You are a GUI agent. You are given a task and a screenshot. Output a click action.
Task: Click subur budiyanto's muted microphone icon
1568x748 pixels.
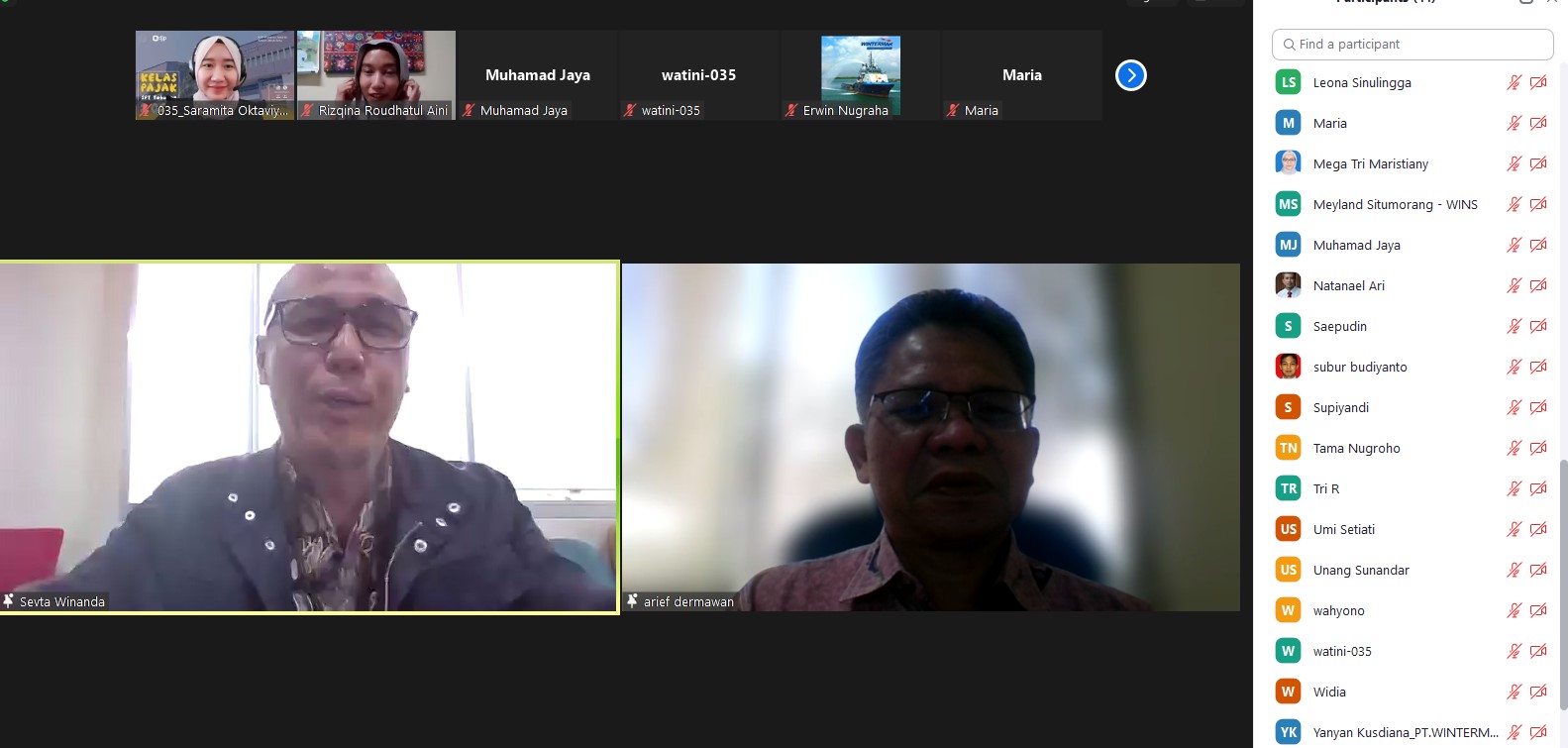(x=1514, y=368)
